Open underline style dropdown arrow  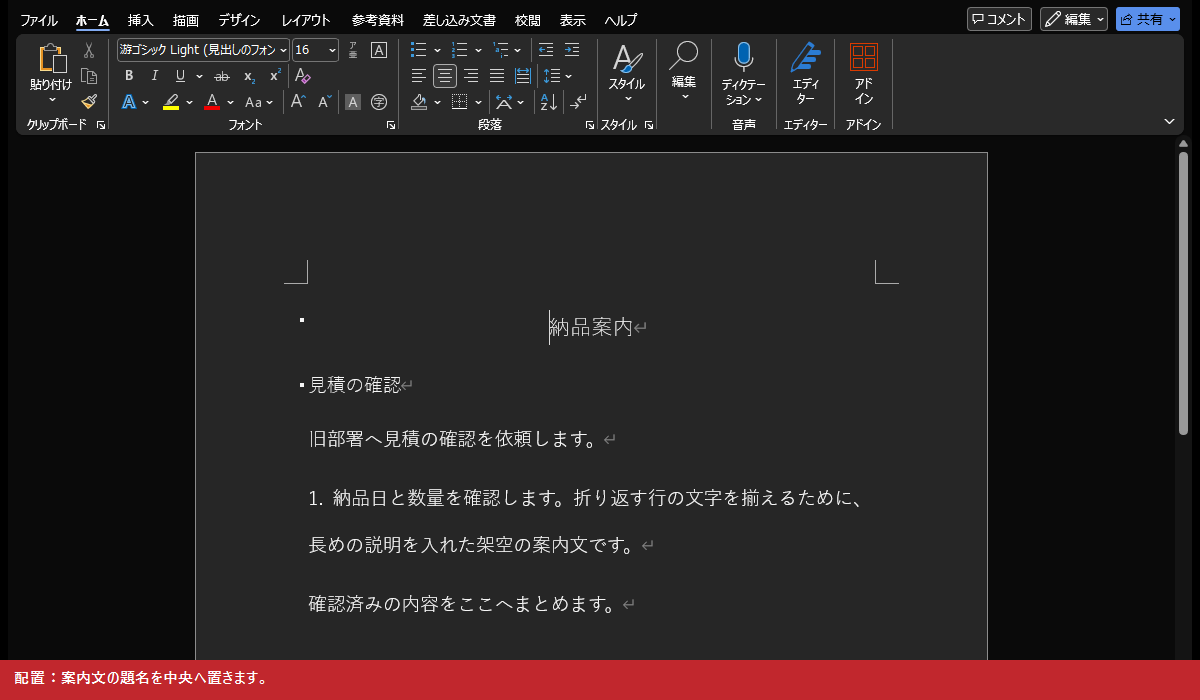[x=199, y=76]
